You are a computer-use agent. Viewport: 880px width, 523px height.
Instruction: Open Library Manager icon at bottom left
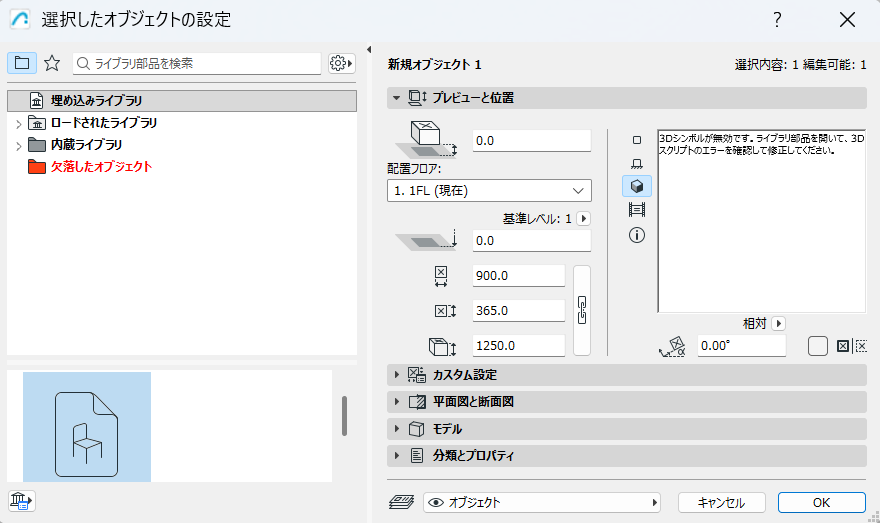click(x=22, y=501)
